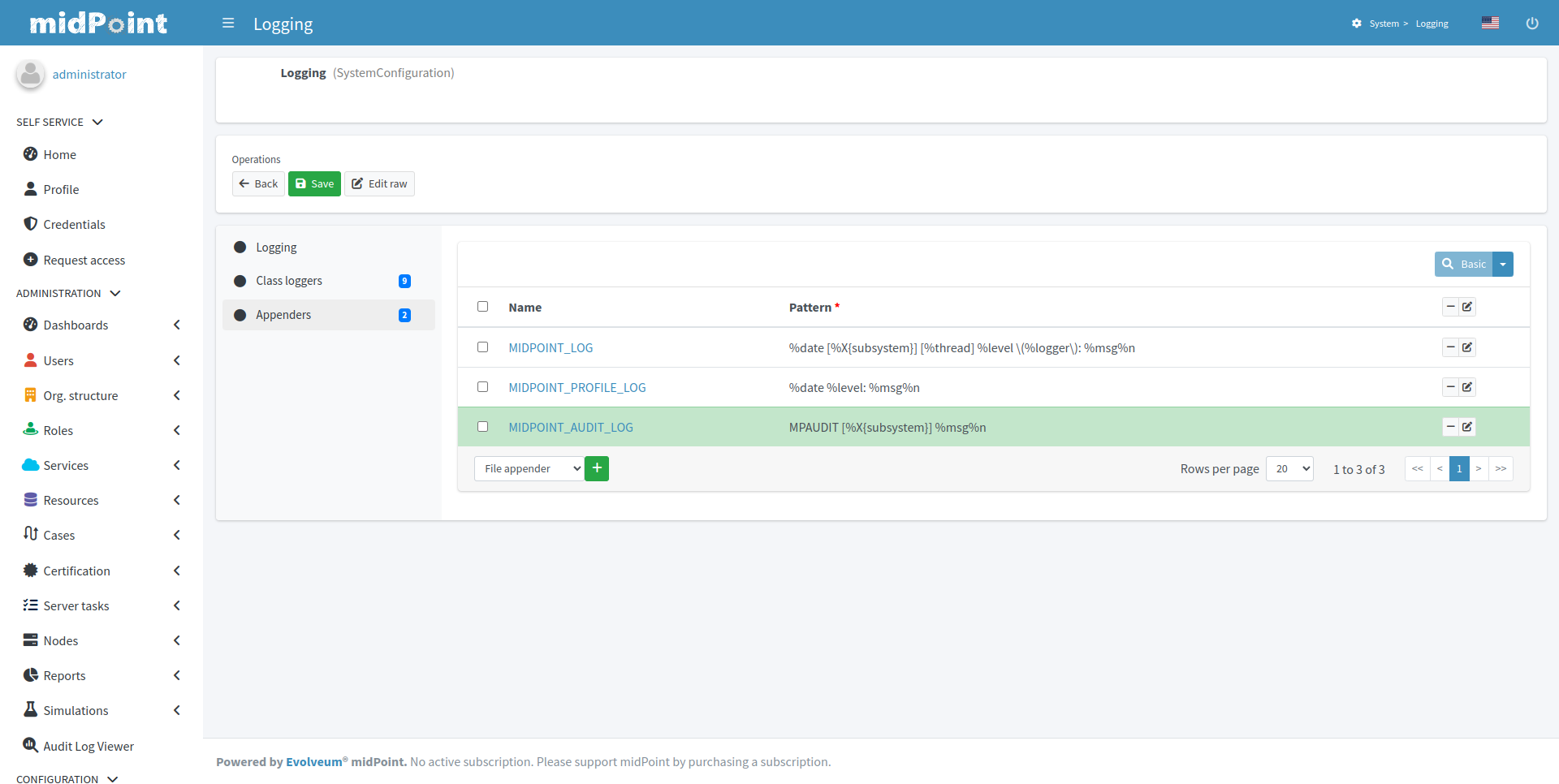The height and width of the screenshot is (784, 1559).
Task: Open the MIDPOINT_AUDIT_LOG appender link
Action: tap(571, 428)
